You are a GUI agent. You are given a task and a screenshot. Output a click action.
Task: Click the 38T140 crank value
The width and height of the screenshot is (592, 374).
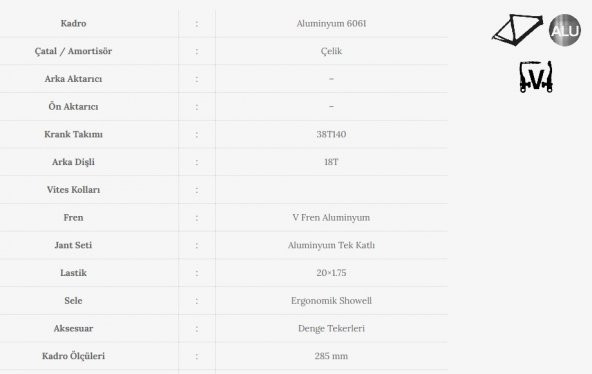tap(331, 134)
